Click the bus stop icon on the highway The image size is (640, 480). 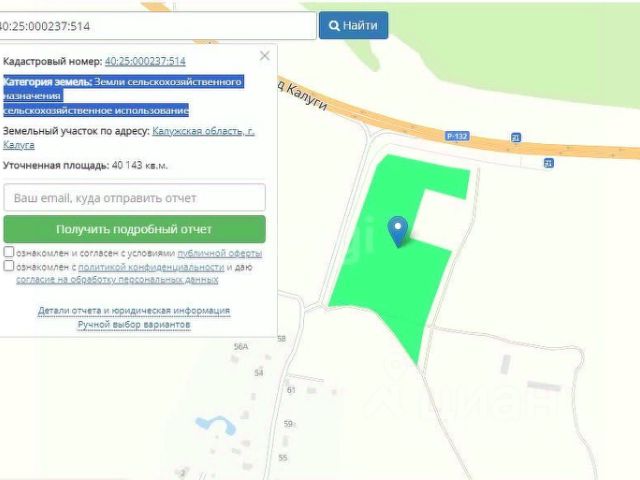pyautogui.click(x=516, y=138)
